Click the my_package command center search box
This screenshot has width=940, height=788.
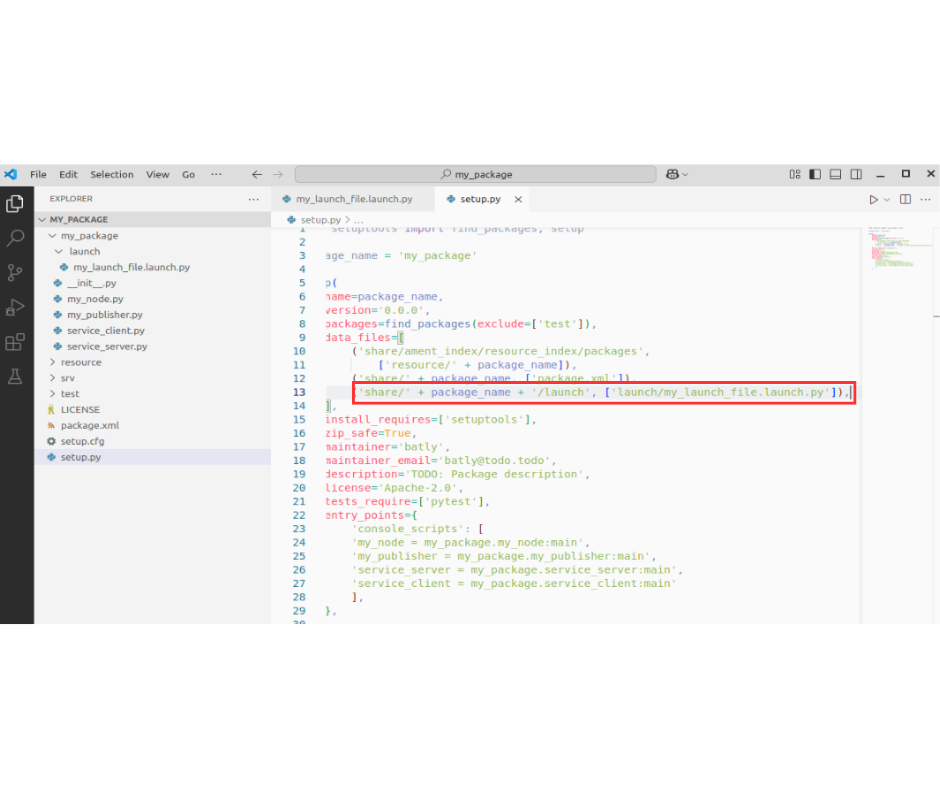point(476,174)
